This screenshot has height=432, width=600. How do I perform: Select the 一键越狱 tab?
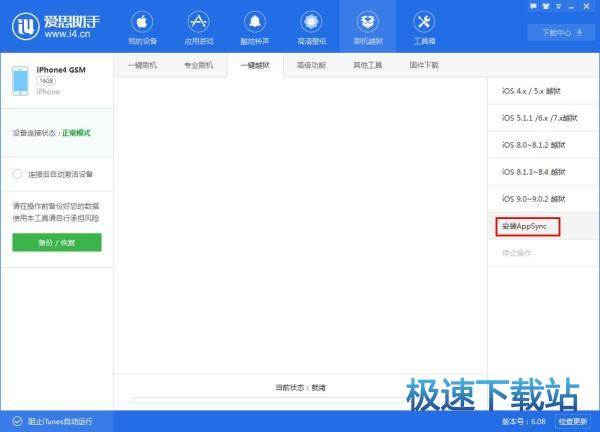pyautogui.click(x=255, y=65)
